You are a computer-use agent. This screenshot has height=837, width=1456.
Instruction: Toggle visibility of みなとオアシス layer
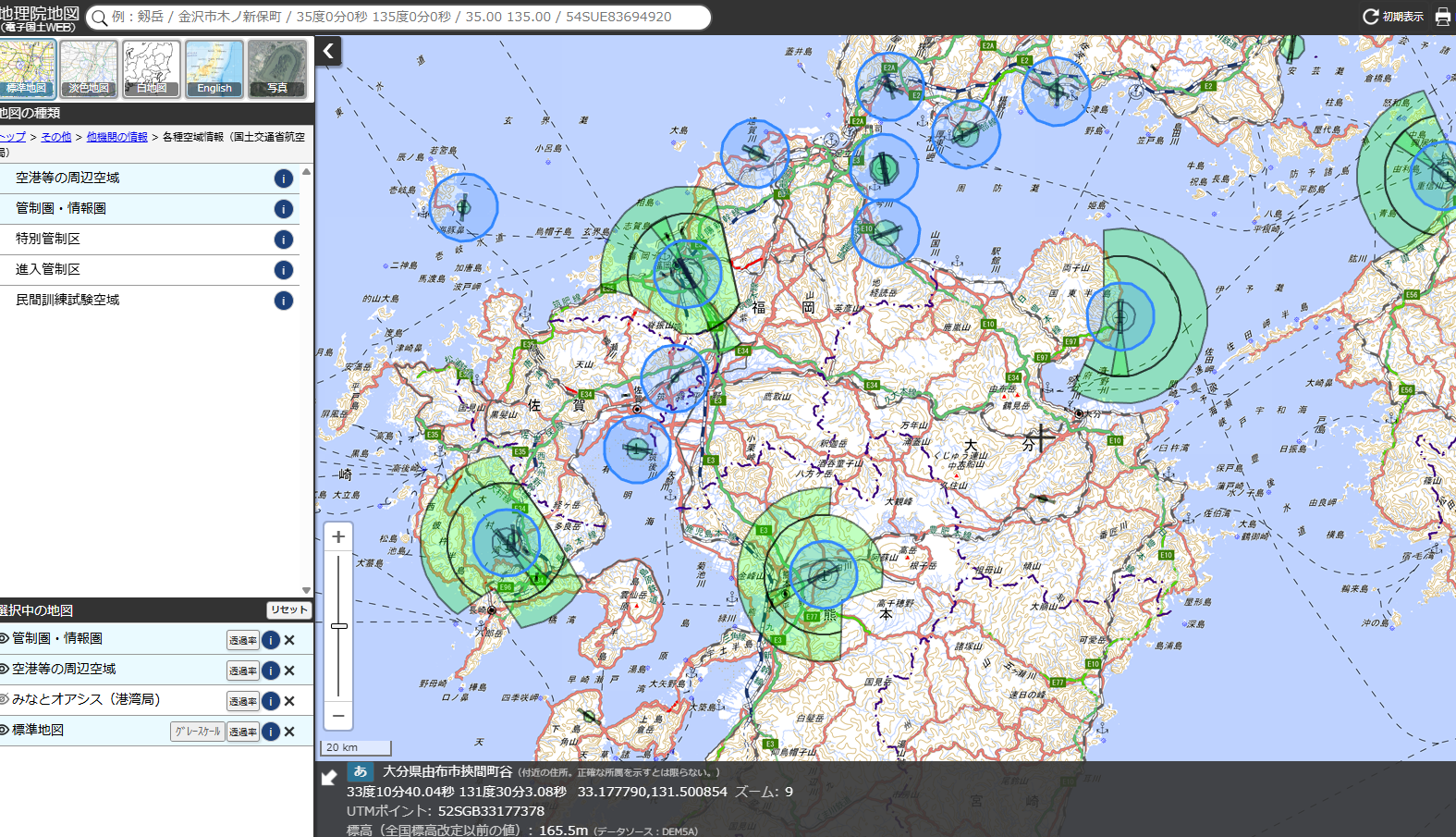(5, 699)
